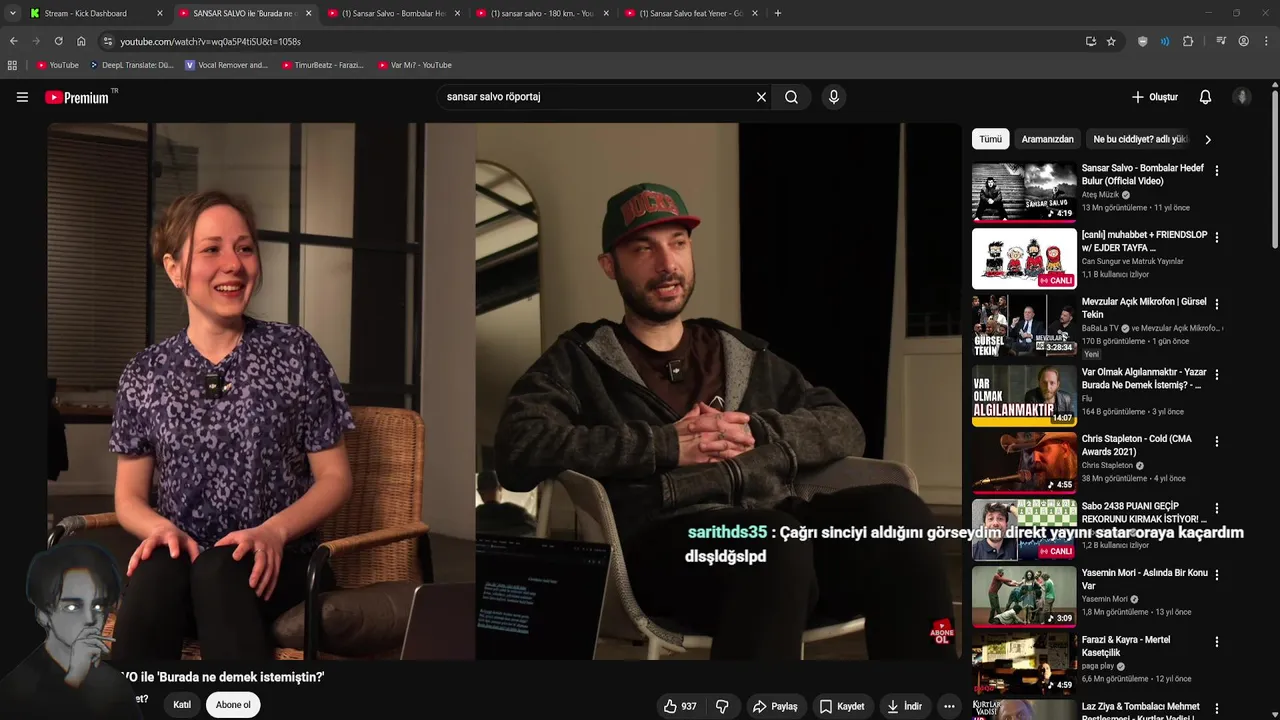1280x720 pixels.
Task: Open the browser three-dot menu
Action: click(x=1267, y=41)
